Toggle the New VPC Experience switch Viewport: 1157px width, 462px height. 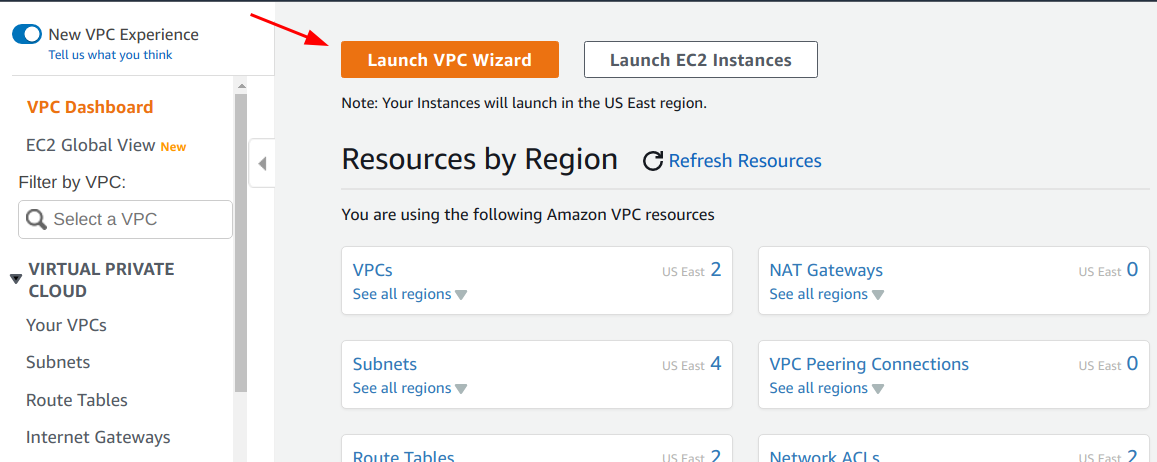coord(27,34)
